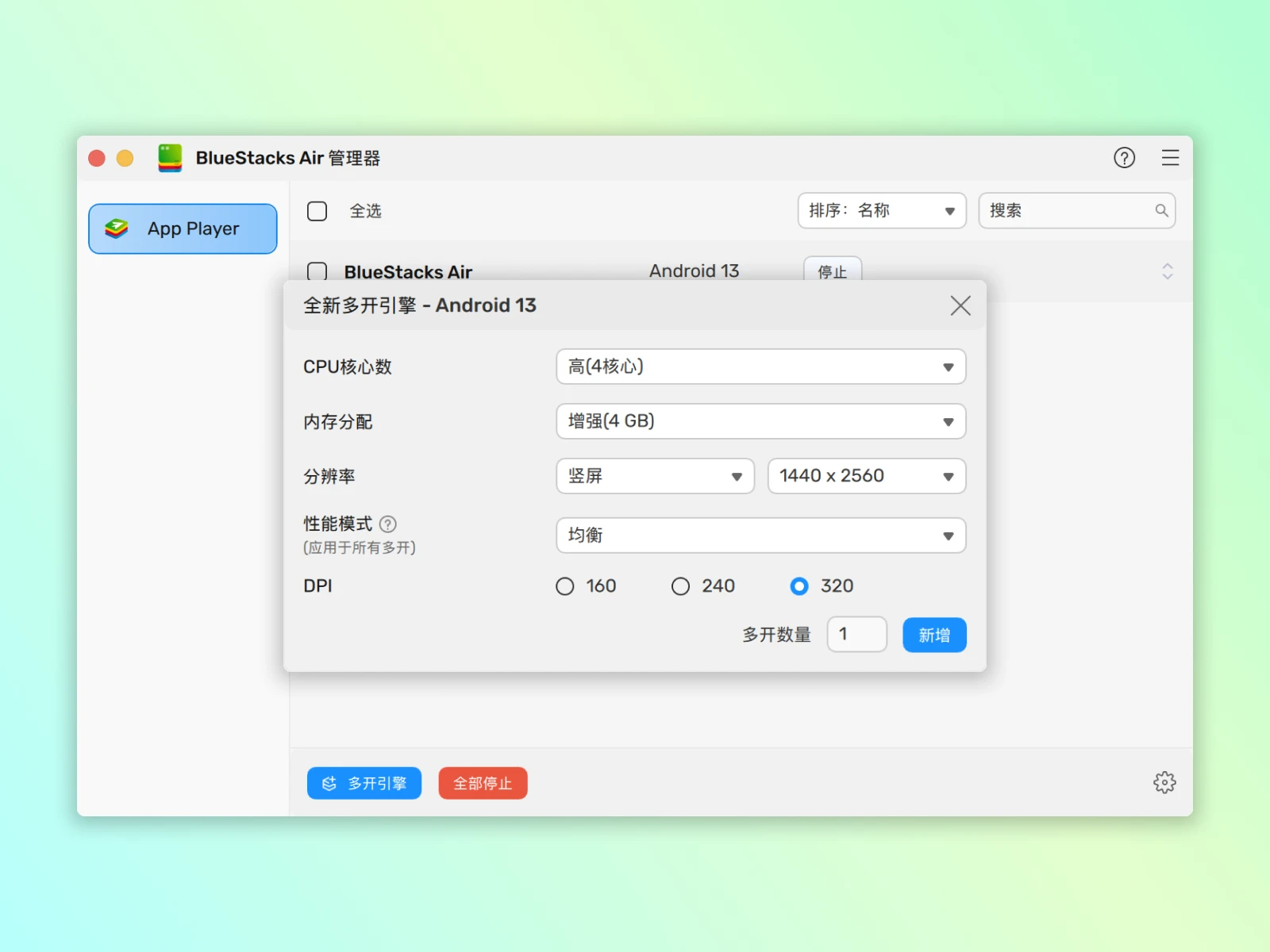Open settings gear icon at bottom right

coord(1164,782)
